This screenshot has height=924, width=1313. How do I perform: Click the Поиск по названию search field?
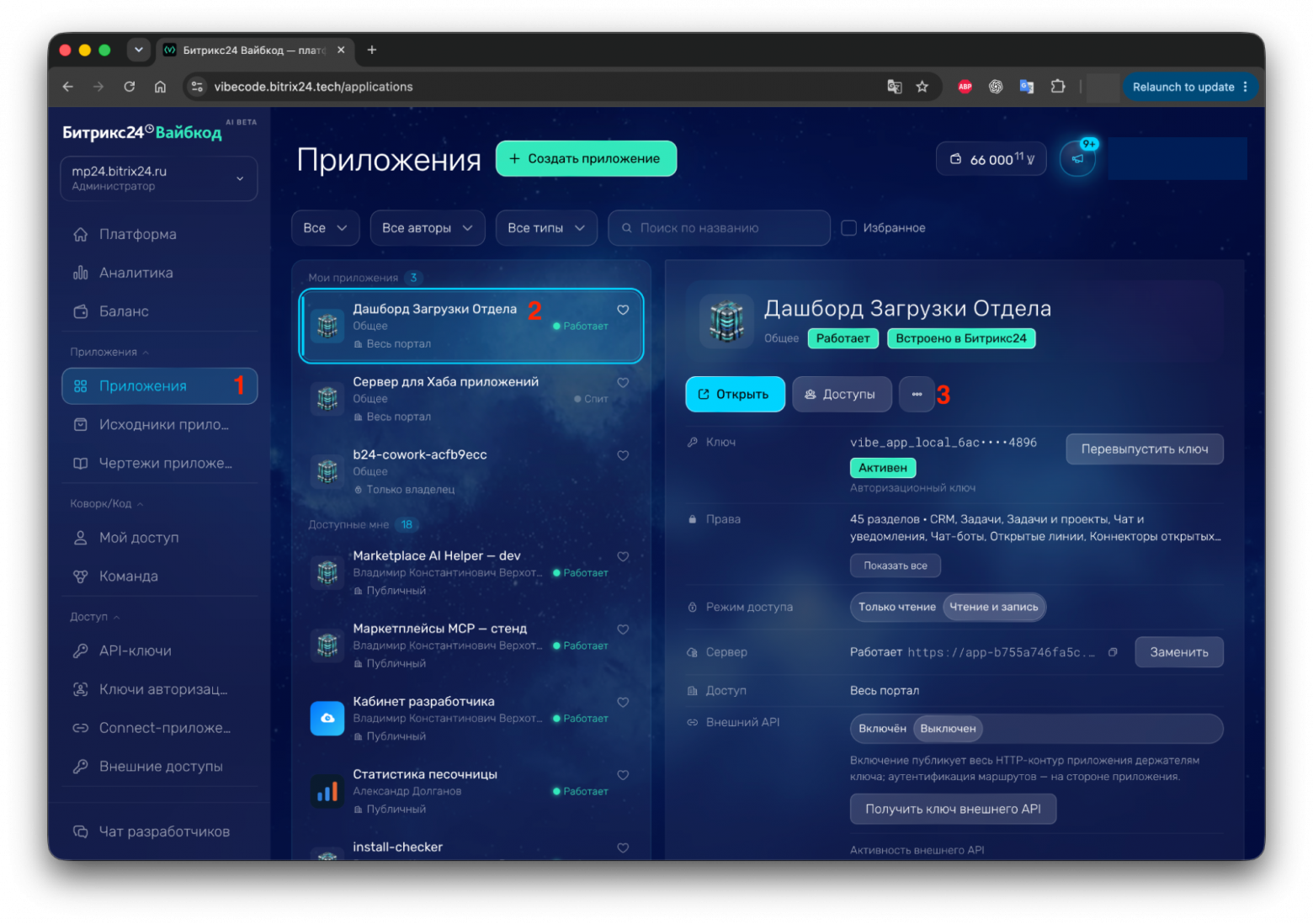click(x=719, y=228)
